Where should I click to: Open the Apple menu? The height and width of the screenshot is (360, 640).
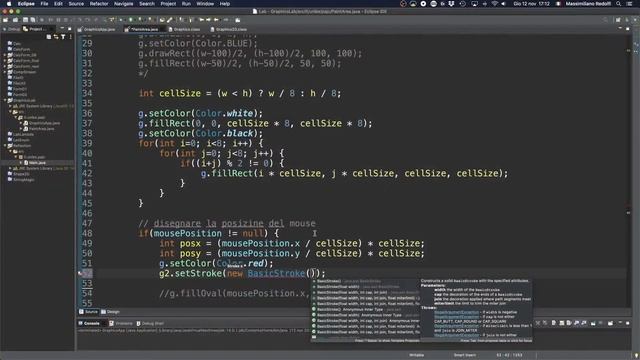pyautogui.click(x=9, y=4)
